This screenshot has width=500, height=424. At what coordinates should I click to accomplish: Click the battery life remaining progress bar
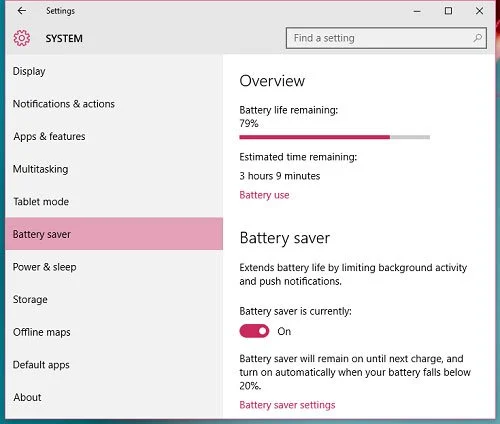click(335, 137)
